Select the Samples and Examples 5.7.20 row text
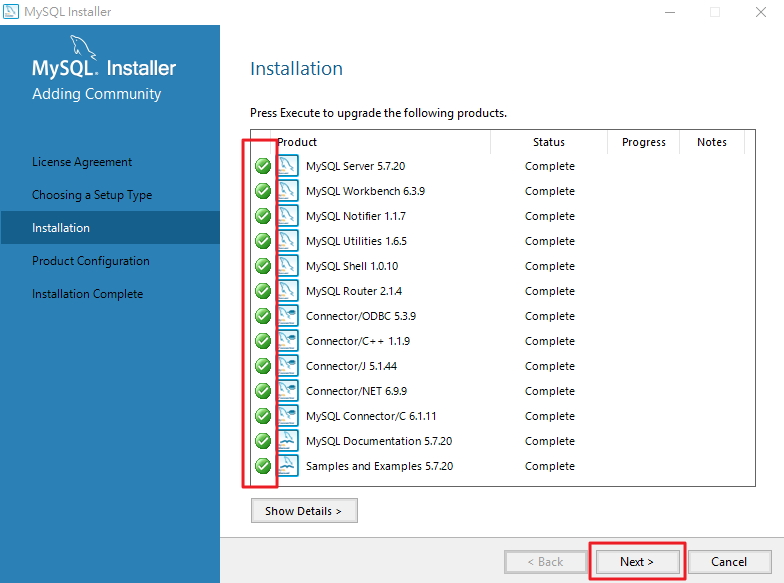The width and height of the screenshot is (784, 583). (380, 466)
